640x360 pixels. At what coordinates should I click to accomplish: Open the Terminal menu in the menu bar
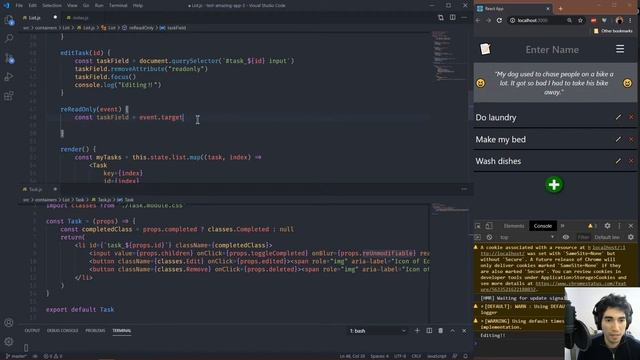[118, 5]
